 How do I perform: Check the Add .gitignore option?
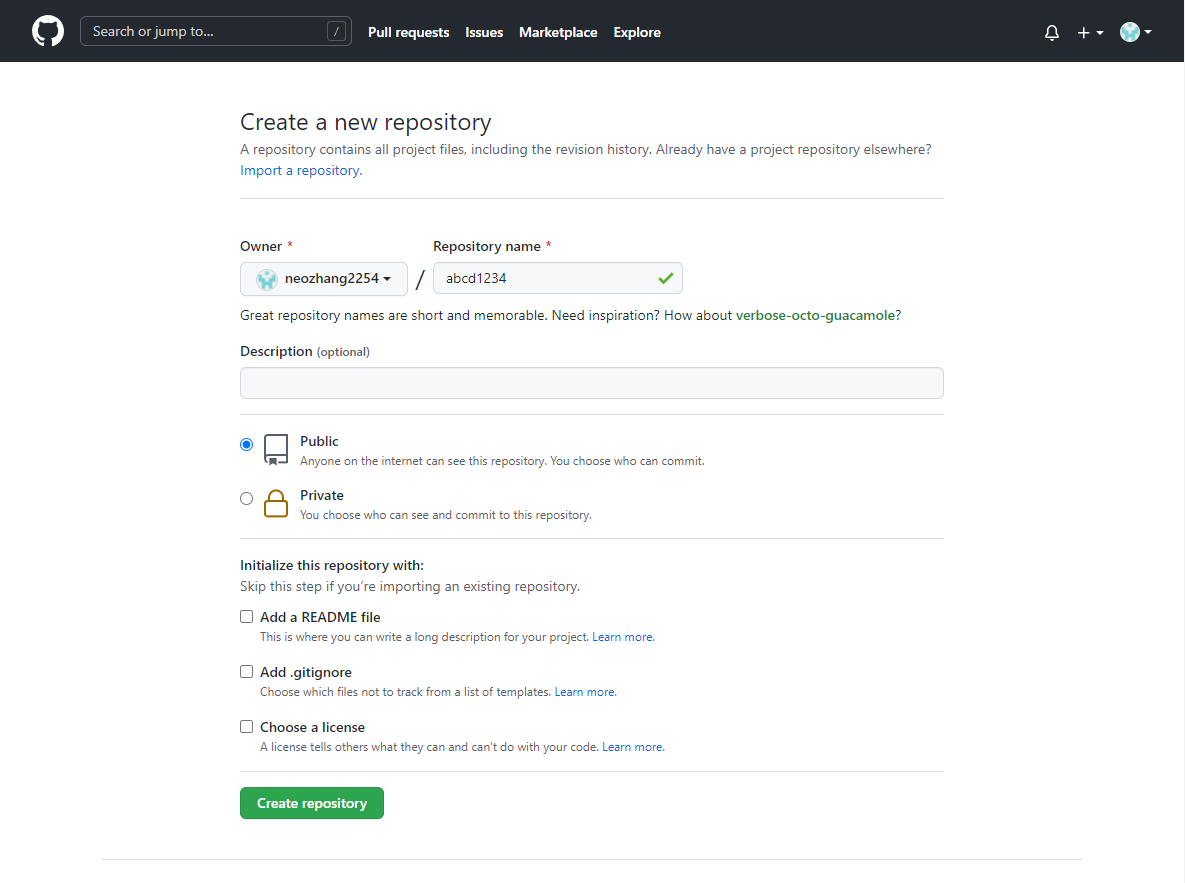(247, 672)
